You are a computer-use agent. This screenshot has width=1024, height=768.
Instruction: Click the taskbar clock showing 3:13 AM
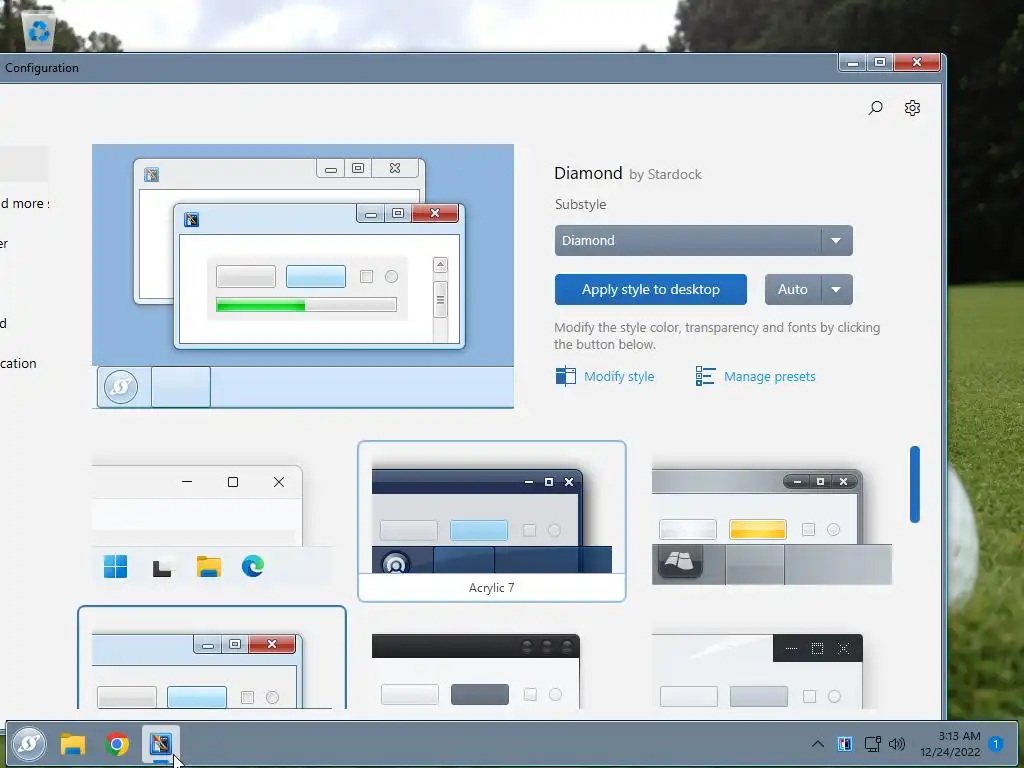tap(950, 744)
